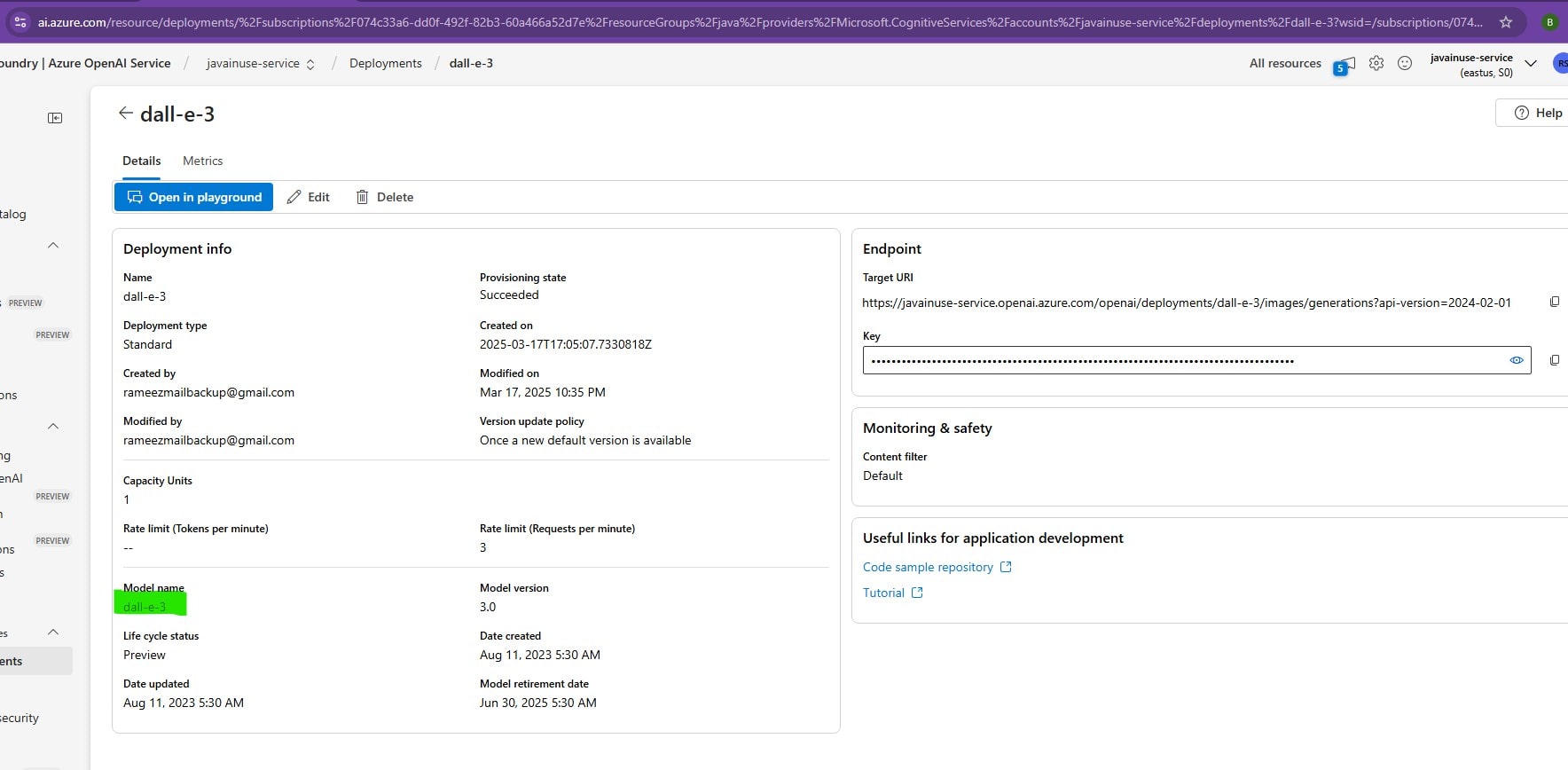Click the highlighted dall-e-3 model name link

click(x=145, y=607)
